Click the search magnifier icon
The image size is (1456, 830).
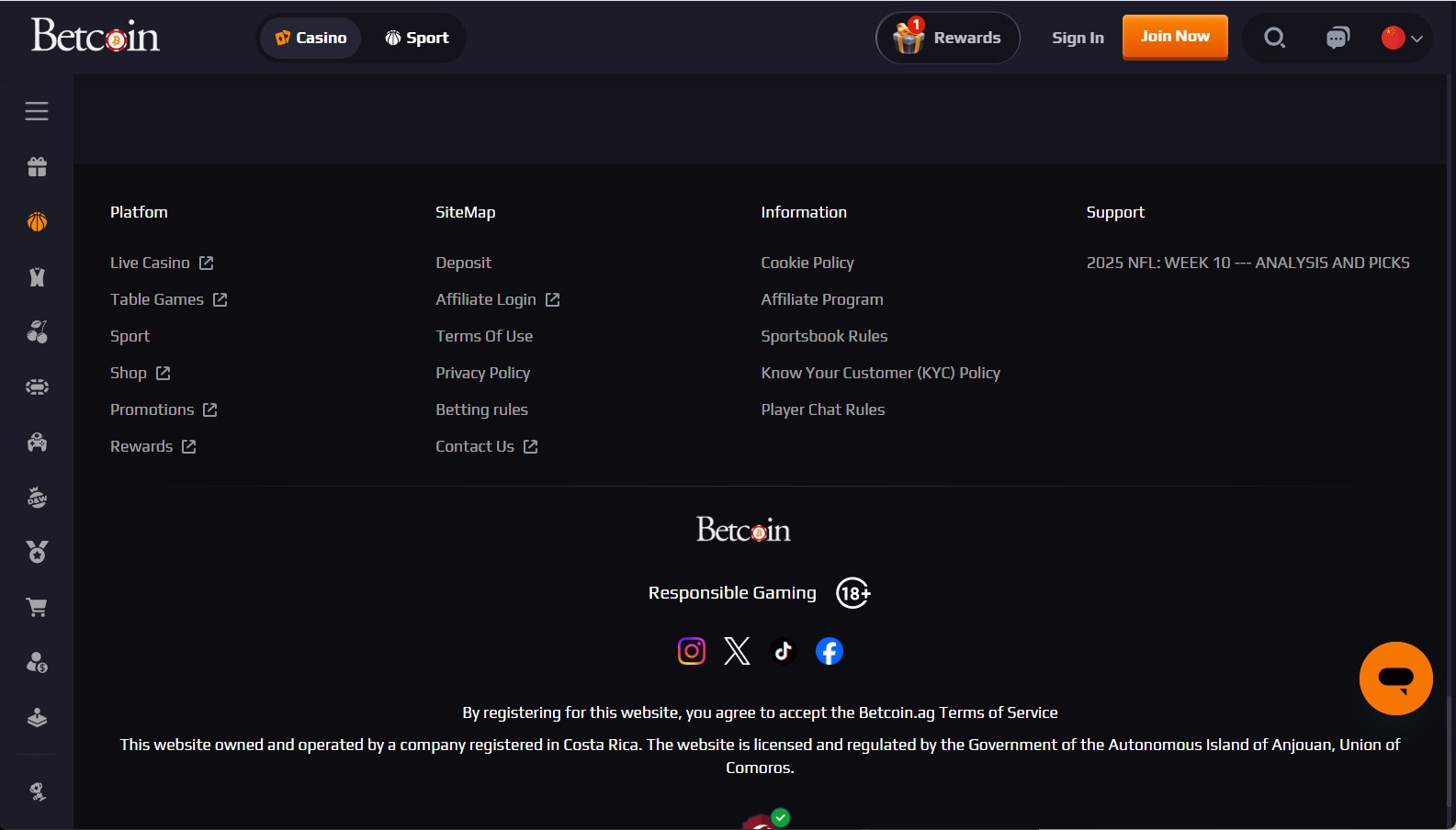tap(1274, 38)
